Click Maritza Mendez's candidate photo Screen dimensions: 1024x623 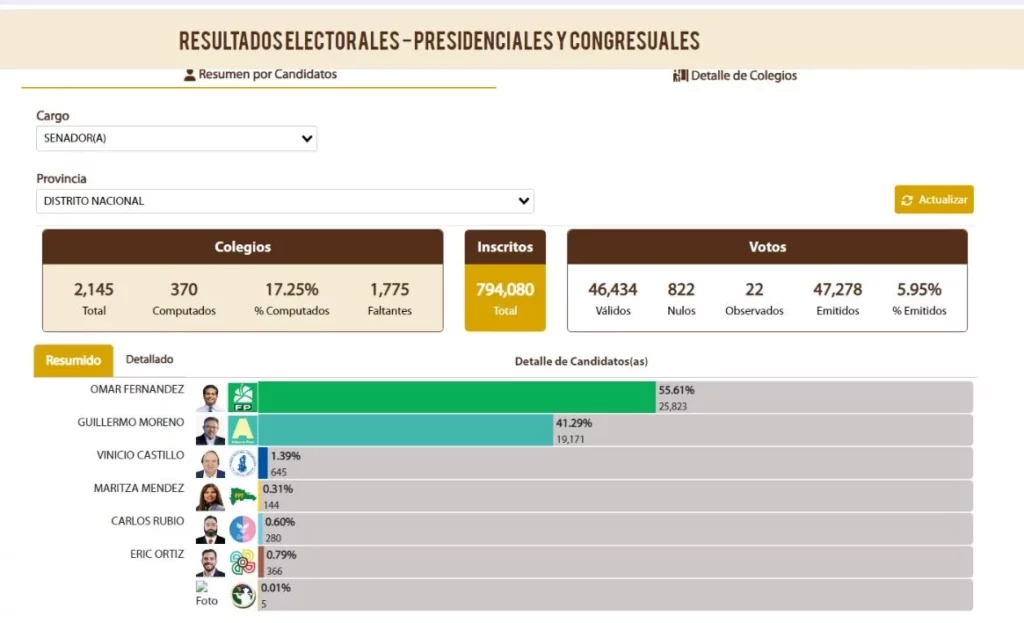pos(210,496)
